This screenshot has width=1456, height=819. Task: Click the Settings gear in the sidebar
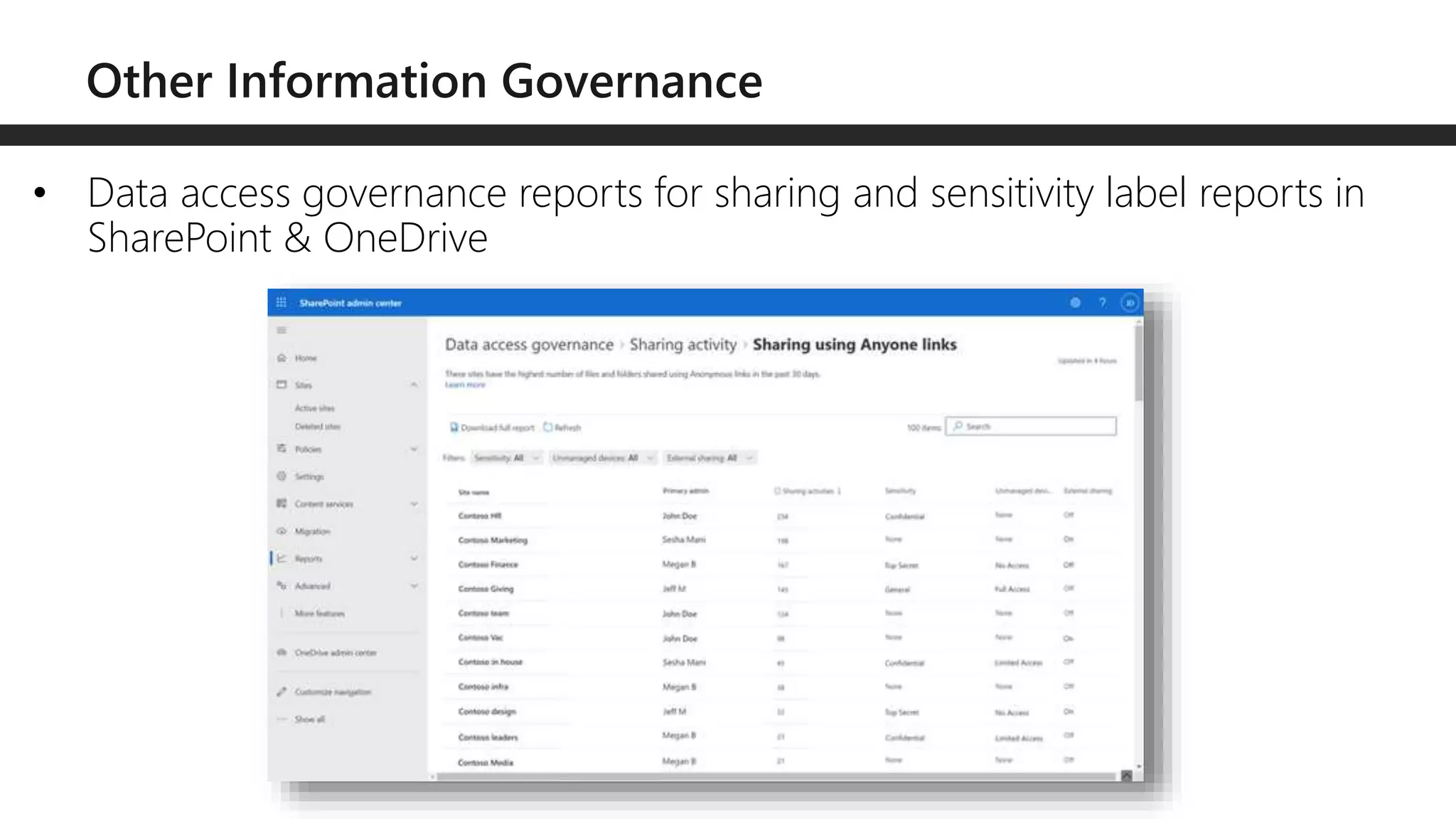click(x=282, y=476)
